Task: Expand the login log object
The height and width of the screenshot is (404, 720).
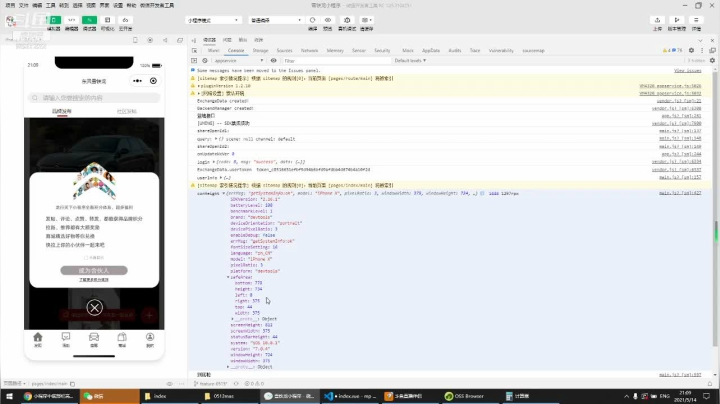Action: [x=214, y=162]
